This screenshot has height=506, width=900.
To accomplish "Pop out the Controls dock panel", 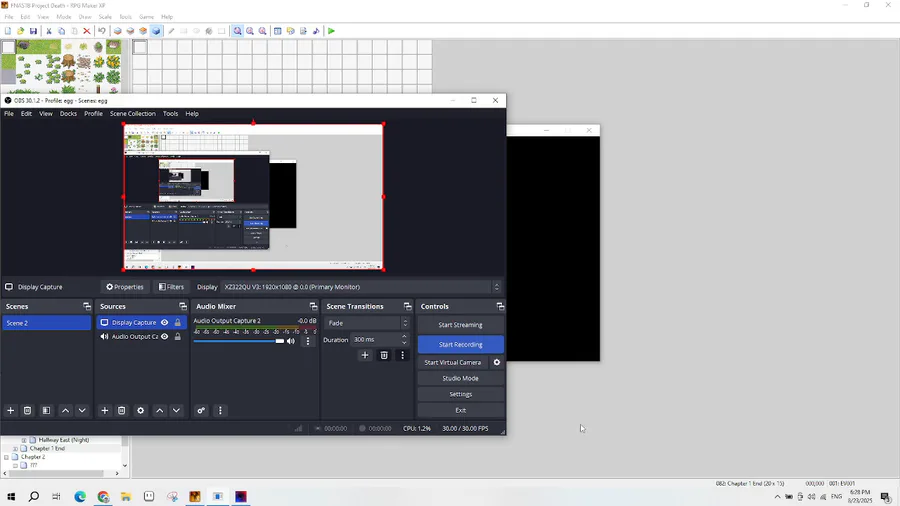I will click(x=500, y=306).
